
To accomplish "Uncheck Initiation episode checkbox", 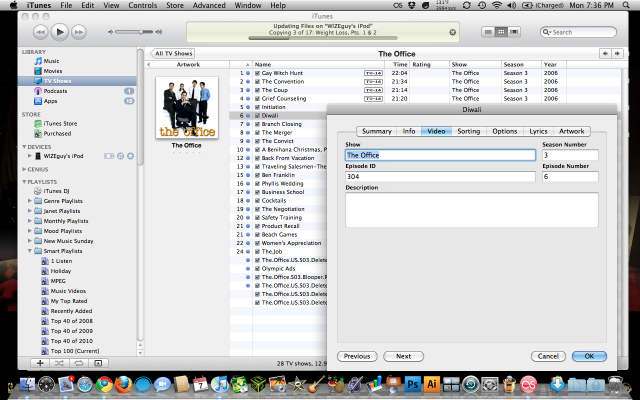I will [258, 107].
